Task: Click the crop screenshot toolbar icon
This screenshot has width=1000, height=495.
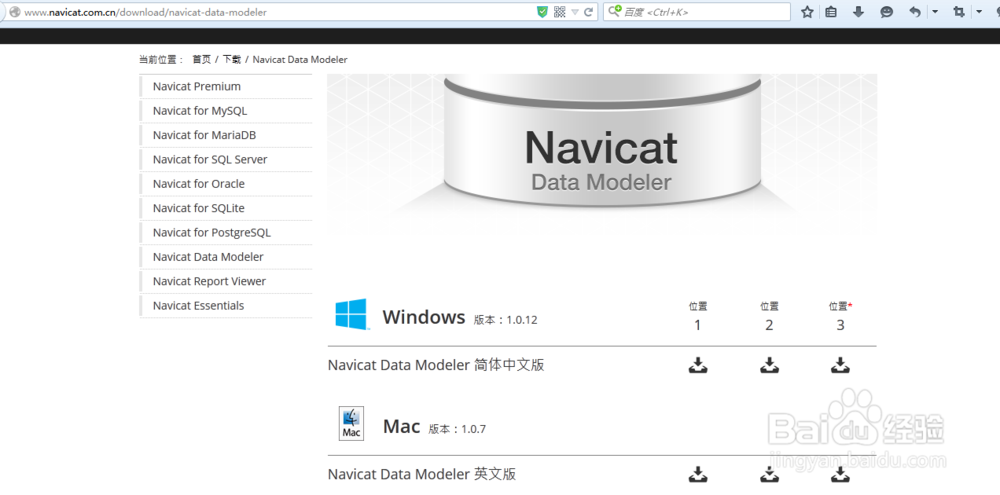Action: click(x=958, y=11)
